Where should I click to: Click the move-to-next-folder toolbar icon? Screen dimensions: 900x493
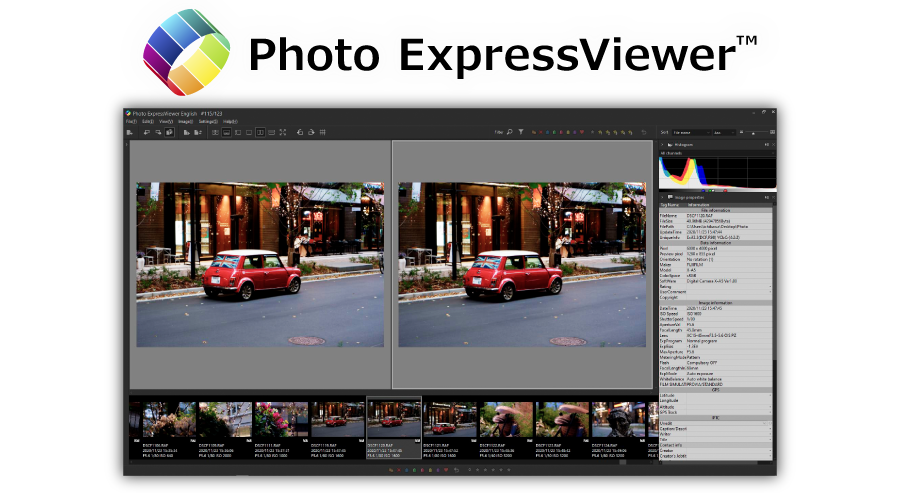pyautogui.click(x=158, y=133)
